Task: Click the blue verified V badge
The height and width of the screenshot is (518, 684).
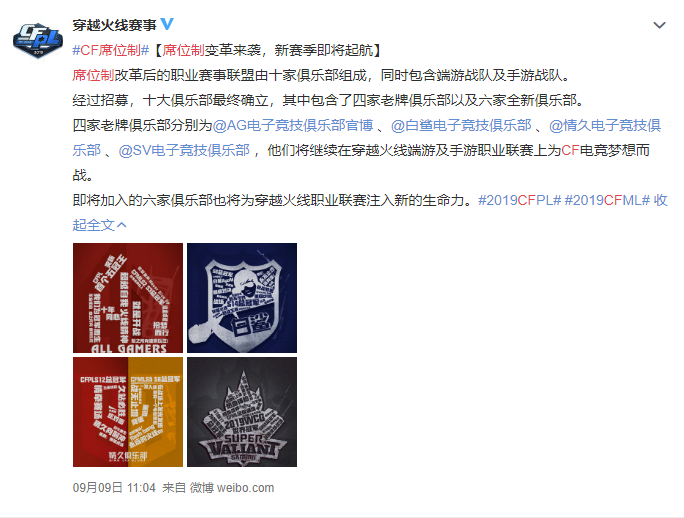Action: (167, 24)
